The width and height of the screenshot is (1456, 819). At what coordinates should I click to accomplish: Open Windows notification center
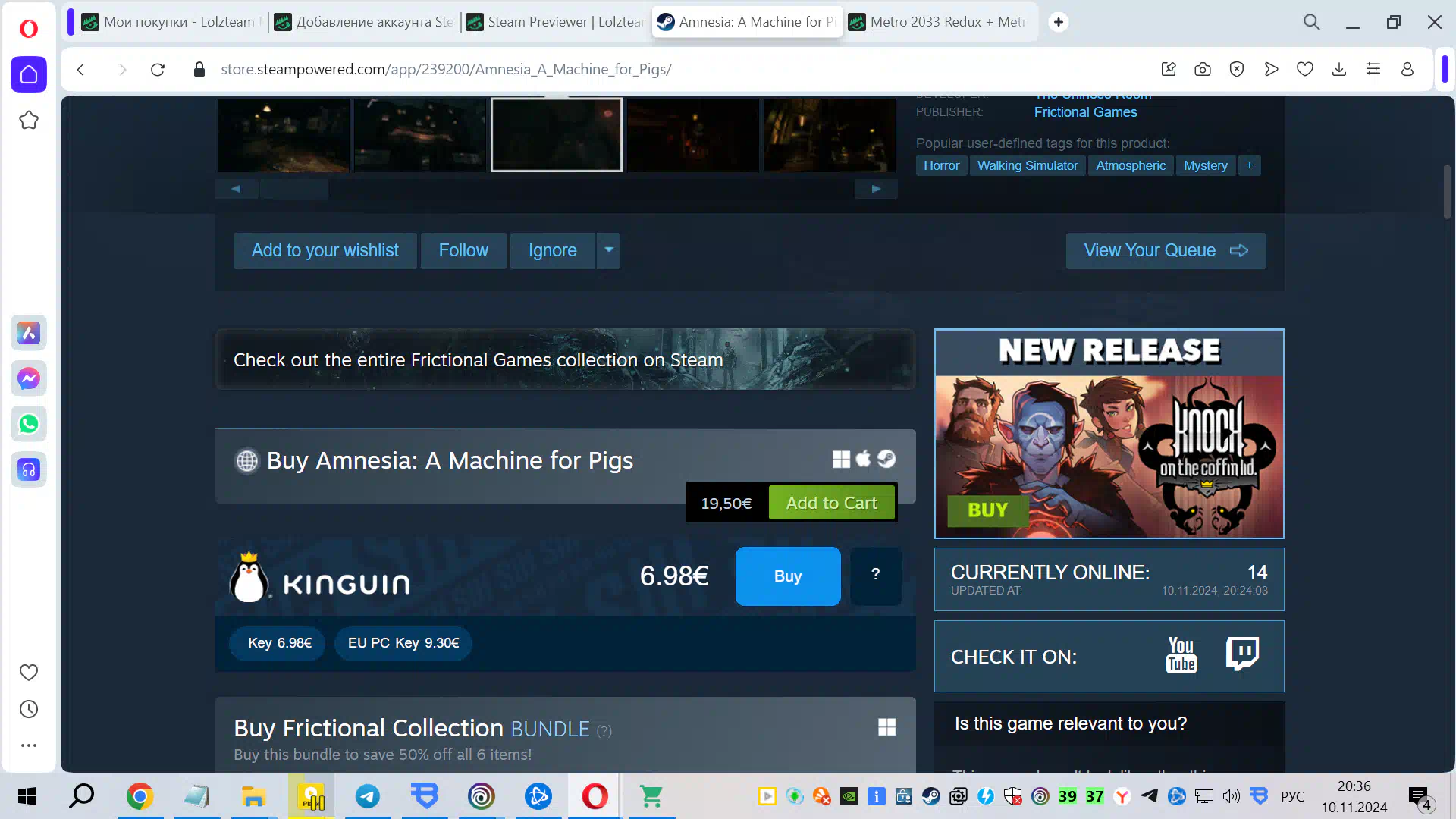(1420, 798)
